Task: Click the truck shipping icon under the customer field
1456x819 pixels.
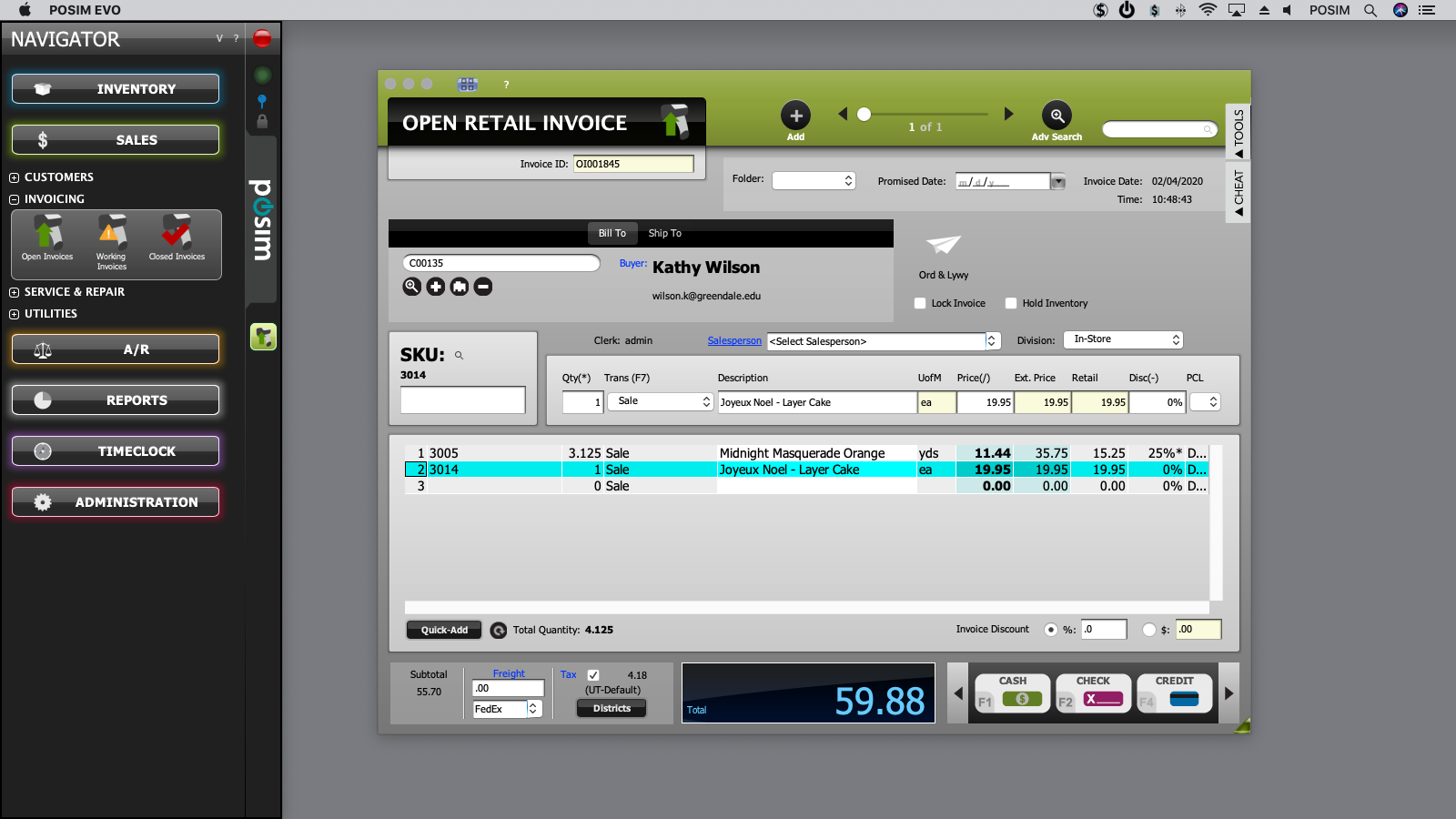Action: pos(460,286)
